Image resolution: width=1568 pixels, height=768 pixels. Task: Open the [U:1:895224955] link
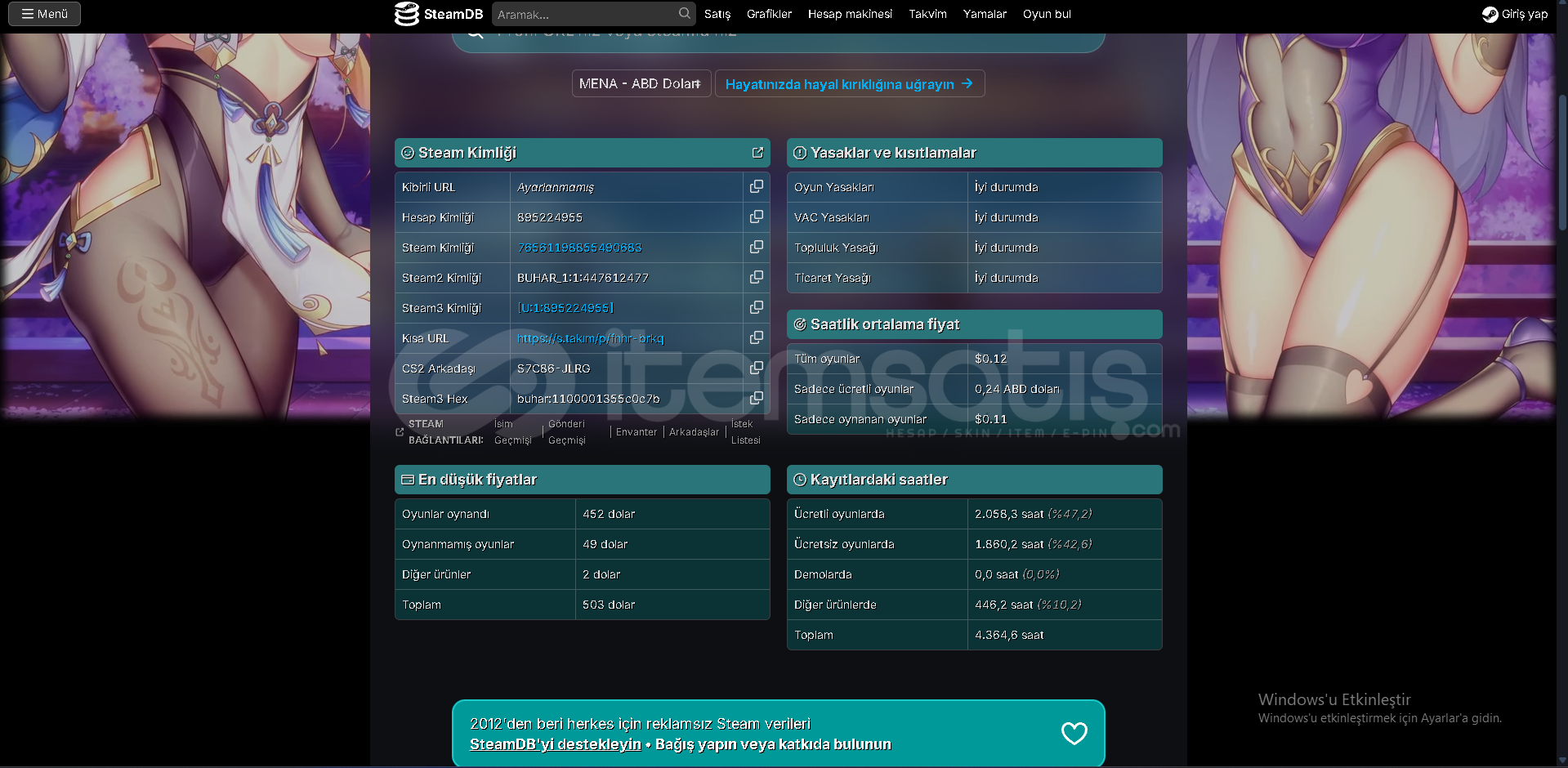(x=565, y=308)
